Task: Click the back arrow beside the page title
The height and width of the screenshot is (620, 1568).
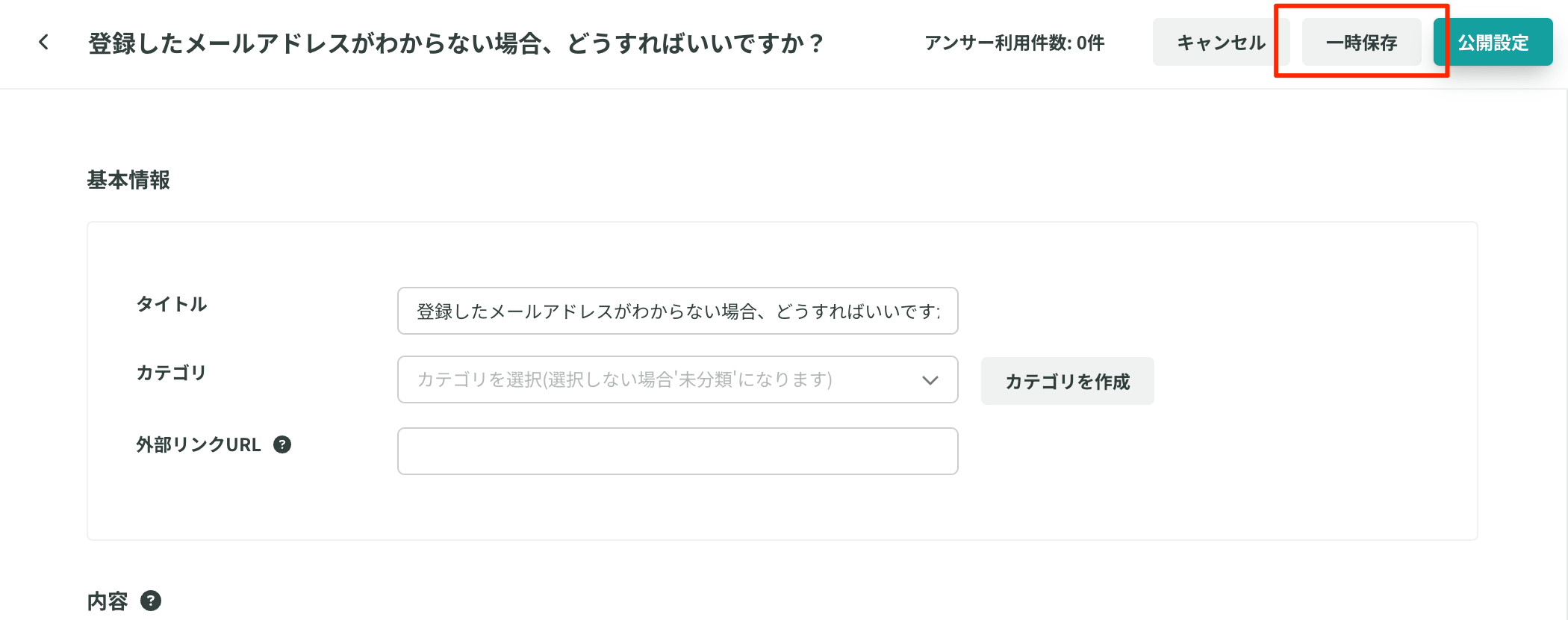Action: coord(44,43)
